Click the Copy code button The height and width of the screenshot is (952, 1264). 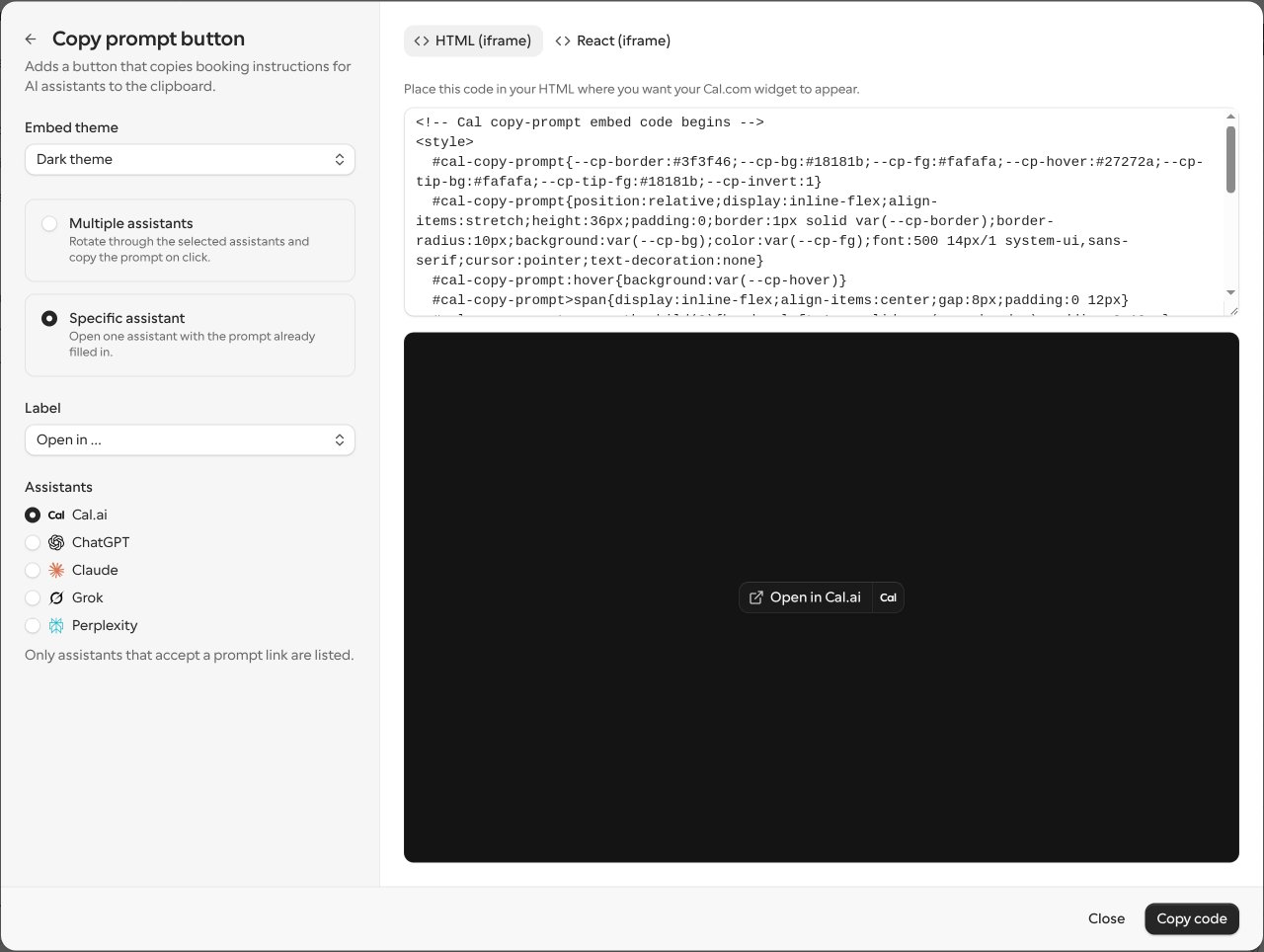pyautogui.click(x=1192, y=918)
